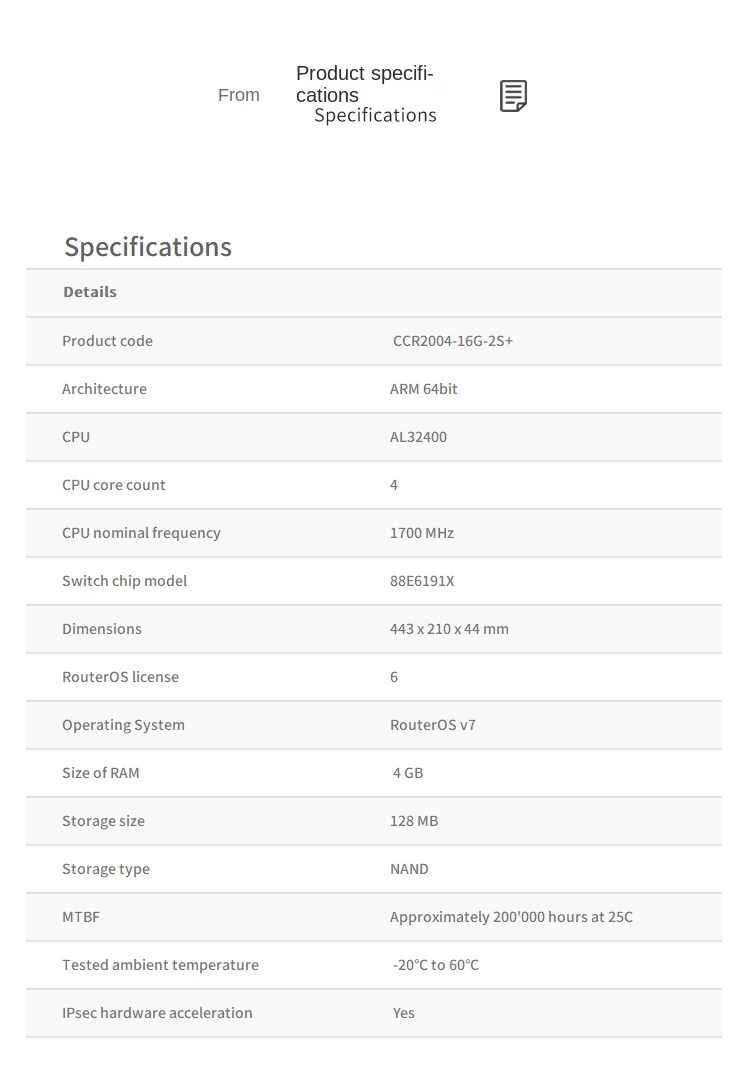Screen dimensions: 750x1066
Task: Select the Size of RAM label
Action: tap(101, 773)
